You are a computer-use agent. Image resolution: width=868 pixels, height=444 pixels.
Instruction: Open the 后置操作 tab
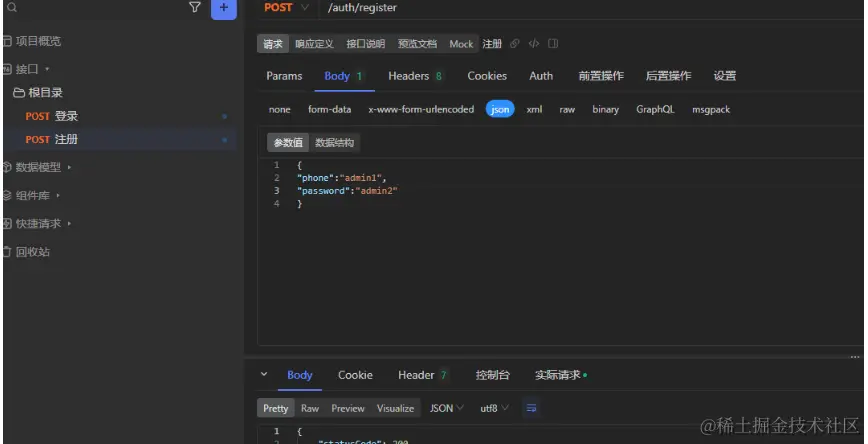(668, 76)
